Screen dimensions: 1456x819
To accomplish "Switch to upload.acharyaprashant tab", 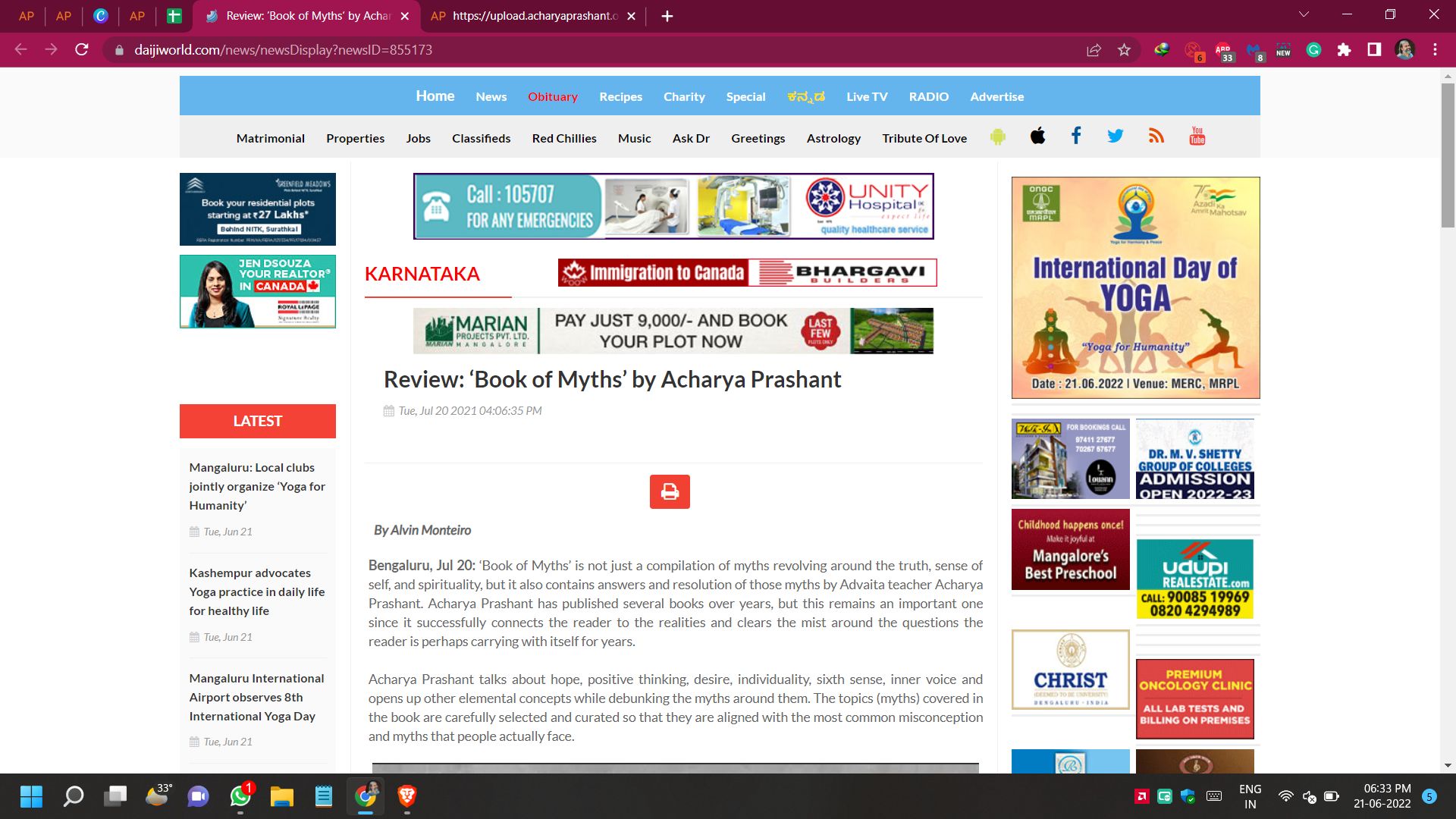I will tap(533, 16).
